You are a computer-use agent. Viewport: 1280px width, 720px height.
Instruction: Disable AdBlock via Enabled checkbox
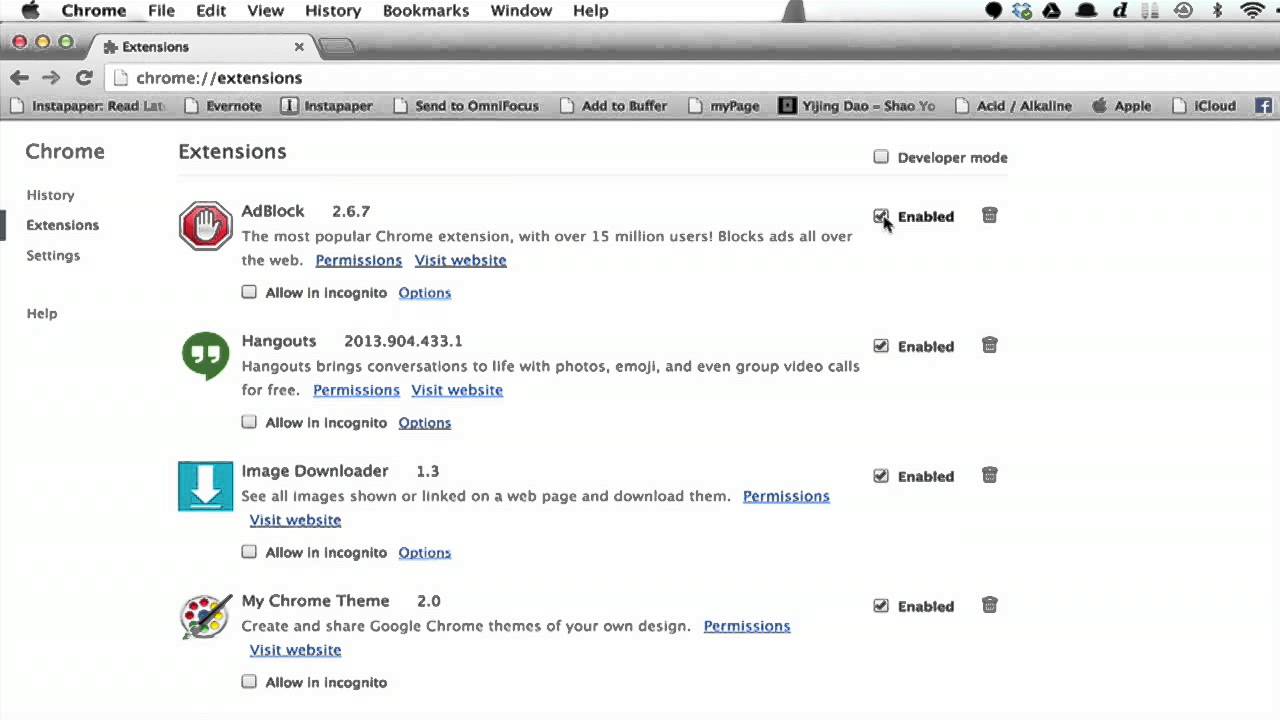coord(881,216)
